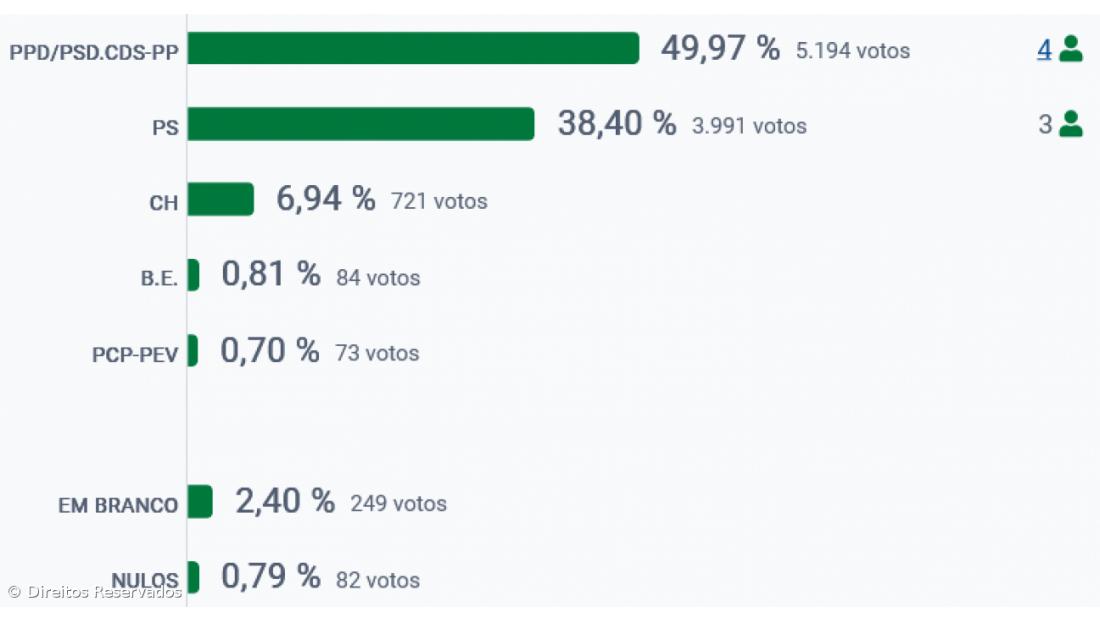The width and height of the screenshot is (1100, 620).
Task: Click the 82 votos null count
Action: [378, 580]
